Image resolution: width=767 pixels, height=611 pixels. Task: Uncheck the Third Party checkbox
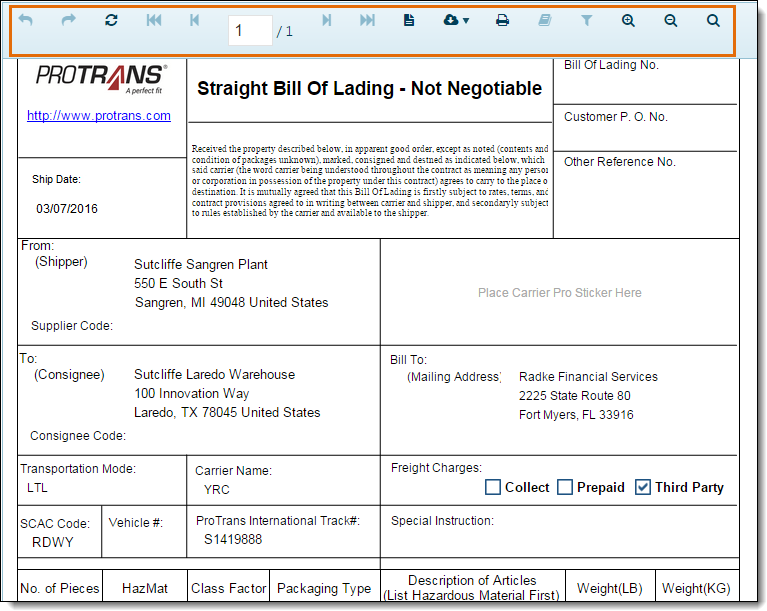tap(643, 487)
